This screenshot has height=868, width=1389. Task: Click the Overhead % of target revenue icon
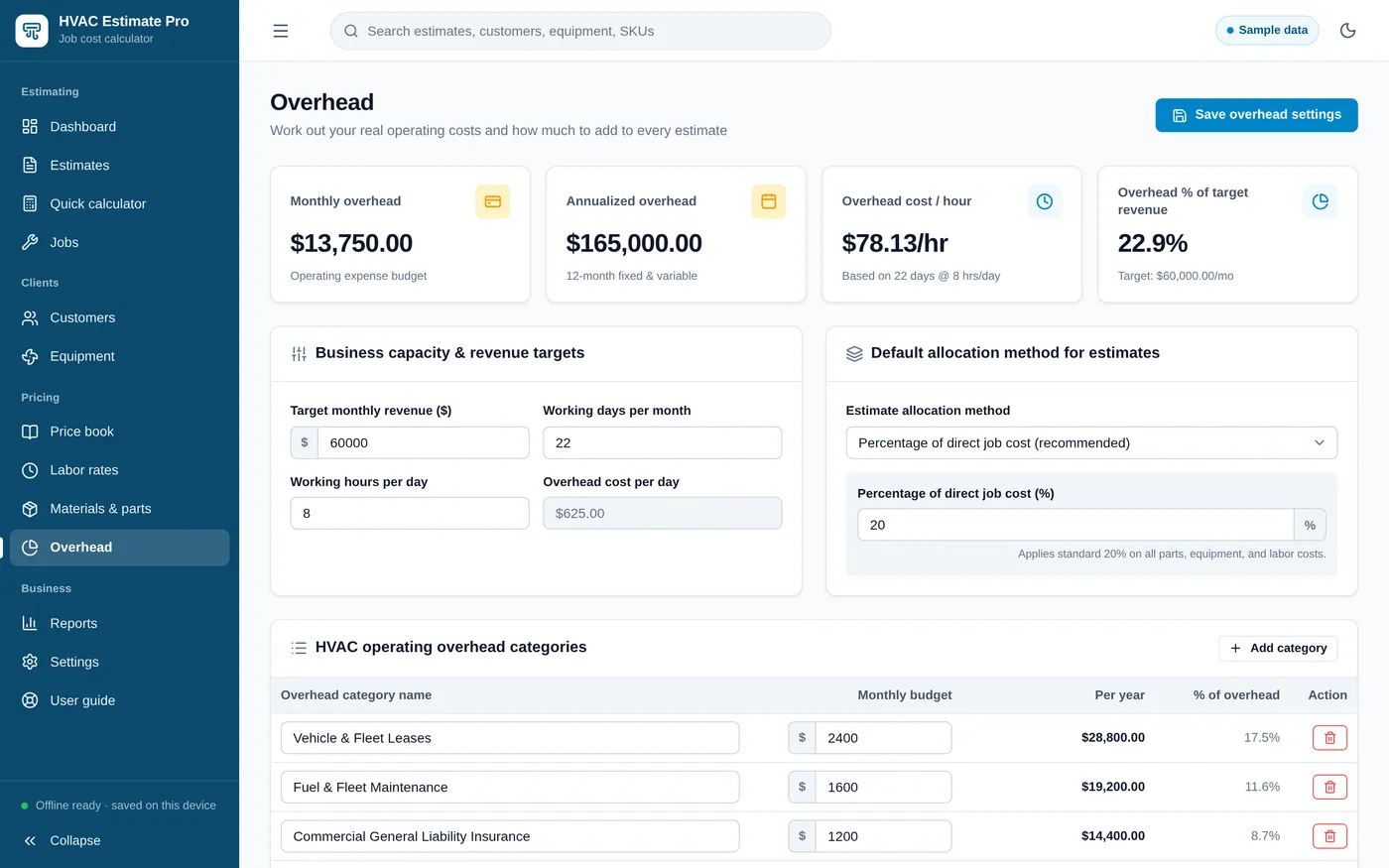[1321, 201]
